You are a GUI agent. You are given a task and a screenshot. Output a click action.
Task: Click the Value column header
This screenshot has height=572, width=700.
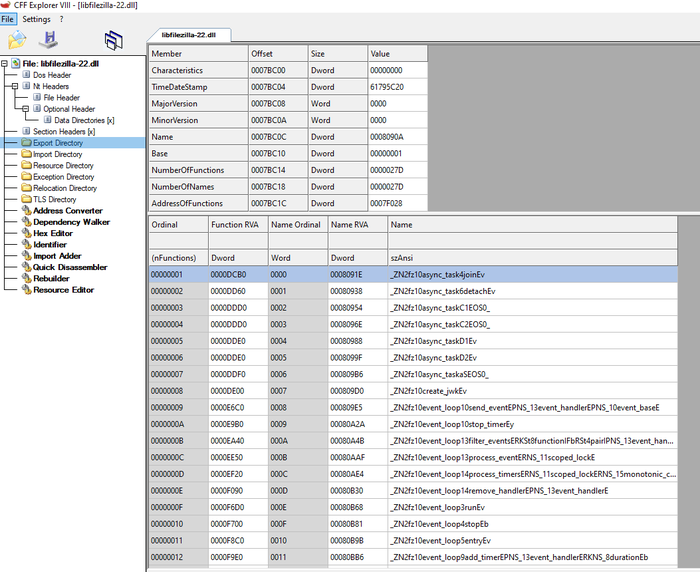[x=397, y=54]
